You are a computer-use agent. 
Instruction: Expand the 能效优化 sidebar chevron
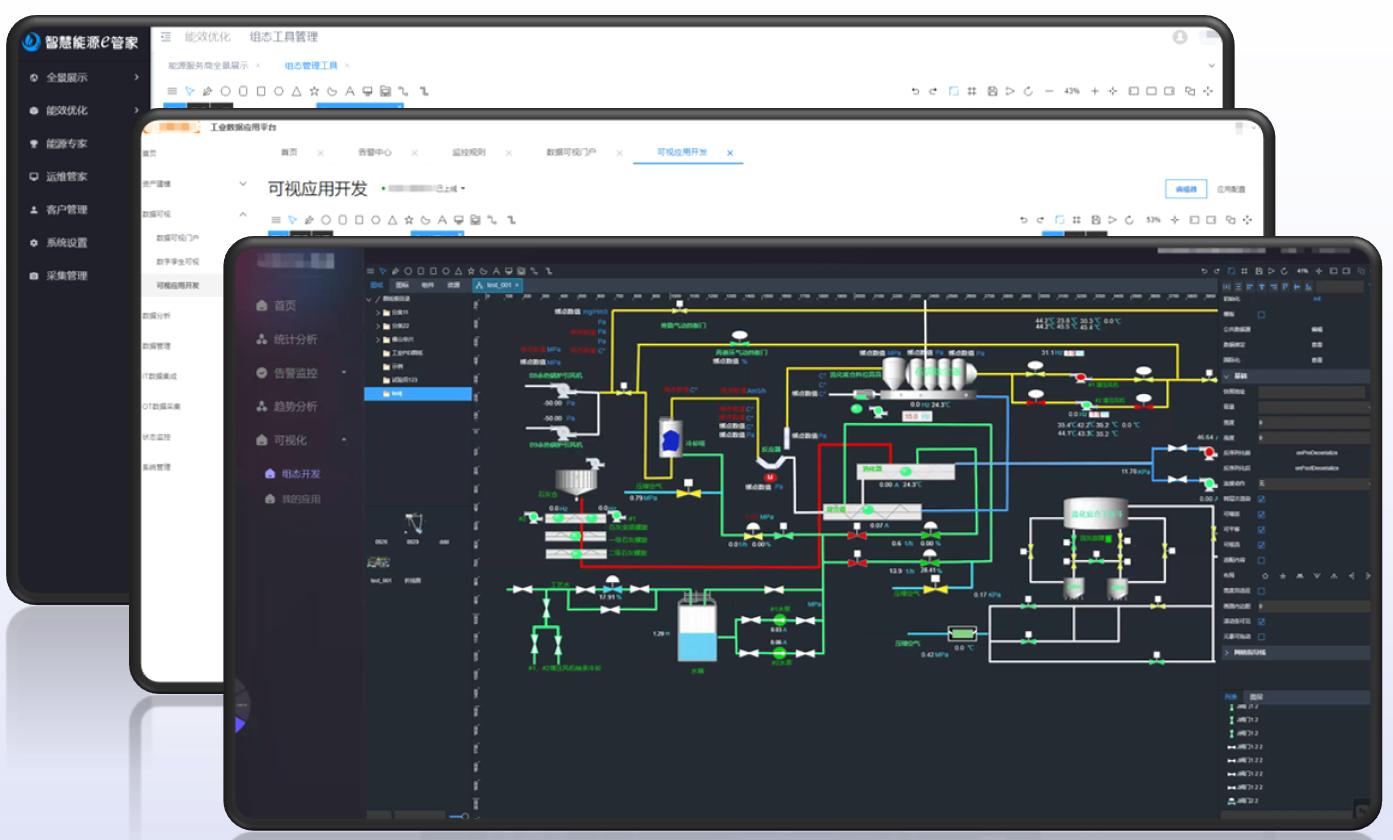136,110
